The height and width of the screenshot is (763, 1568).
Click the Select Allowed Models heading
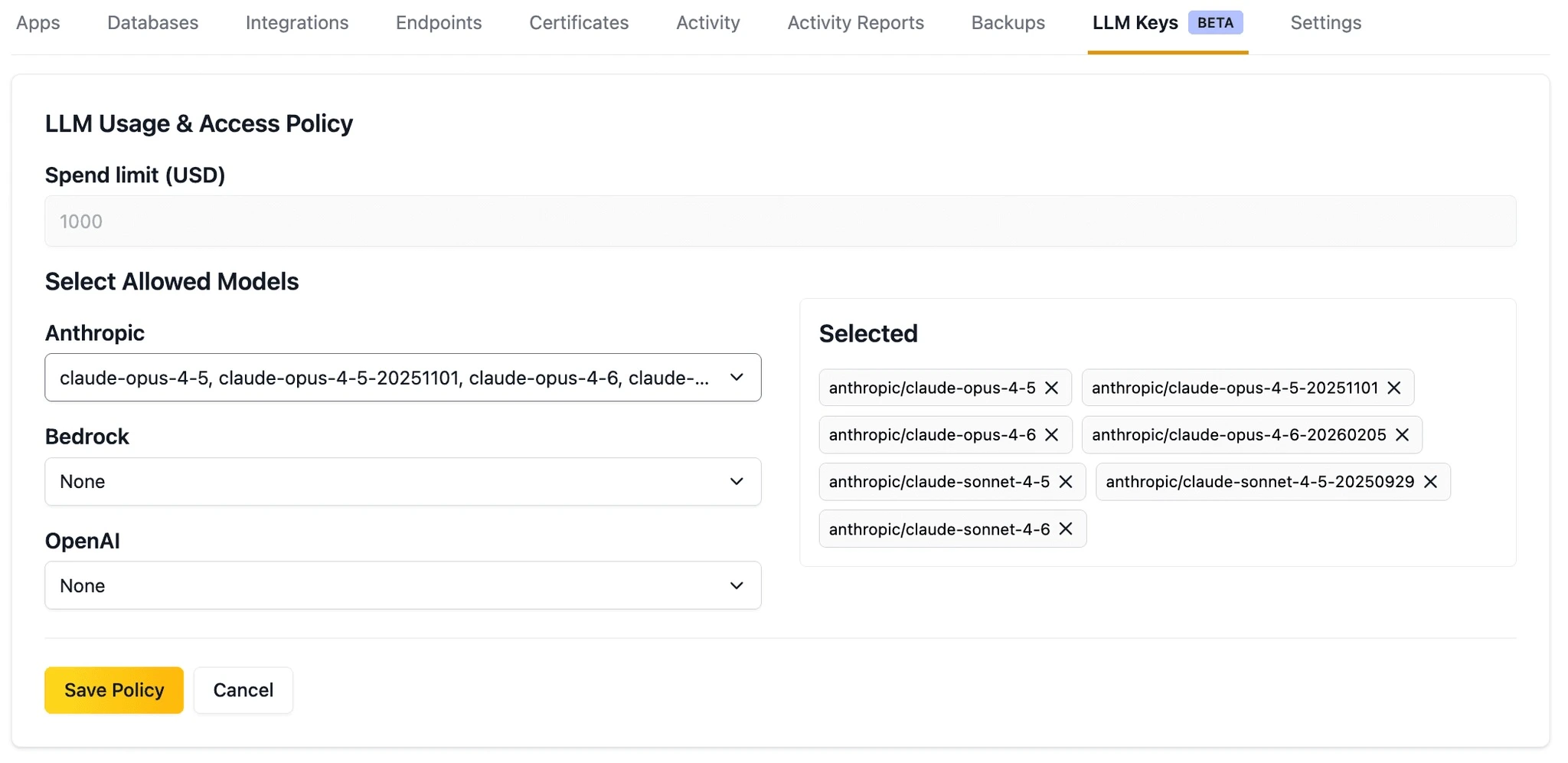(172, 281)
